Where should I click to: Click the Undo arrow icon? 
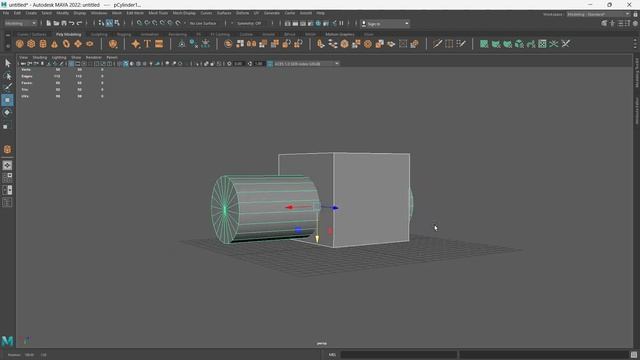point(72,23)
